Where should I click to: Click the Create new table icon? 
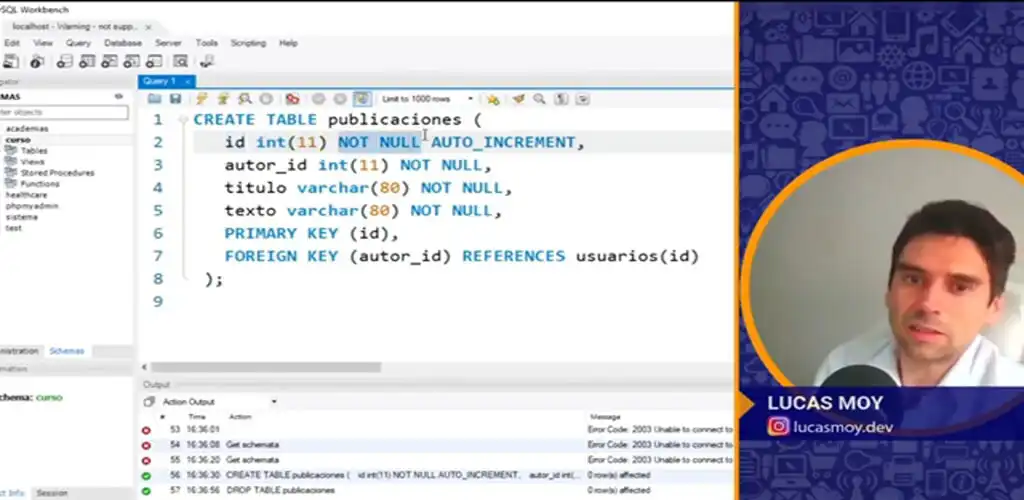(87, 61)
